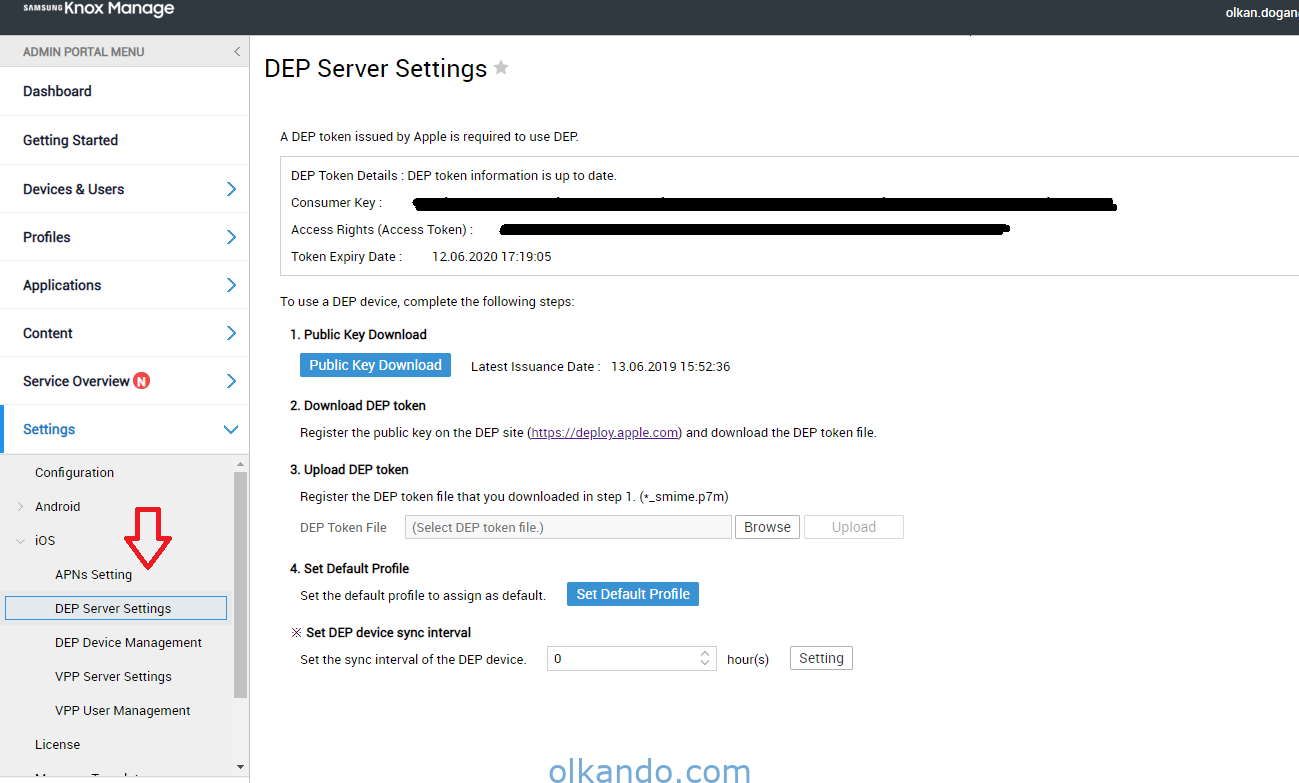Click the favorite star next to DEP Server Settings
The height and width of the screenshot is (783, 1299).
pyautogui.click(x=501, y=68)
